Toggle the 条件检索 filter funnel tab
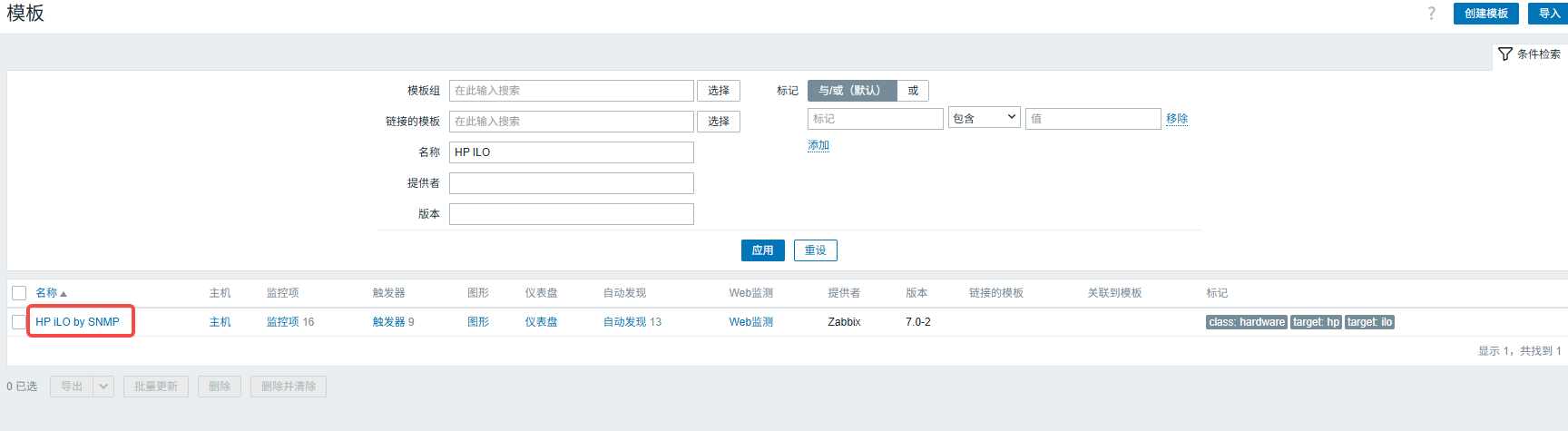Screen dimensions: 1568x431 pyautogui.click(x=1529, y=54)
